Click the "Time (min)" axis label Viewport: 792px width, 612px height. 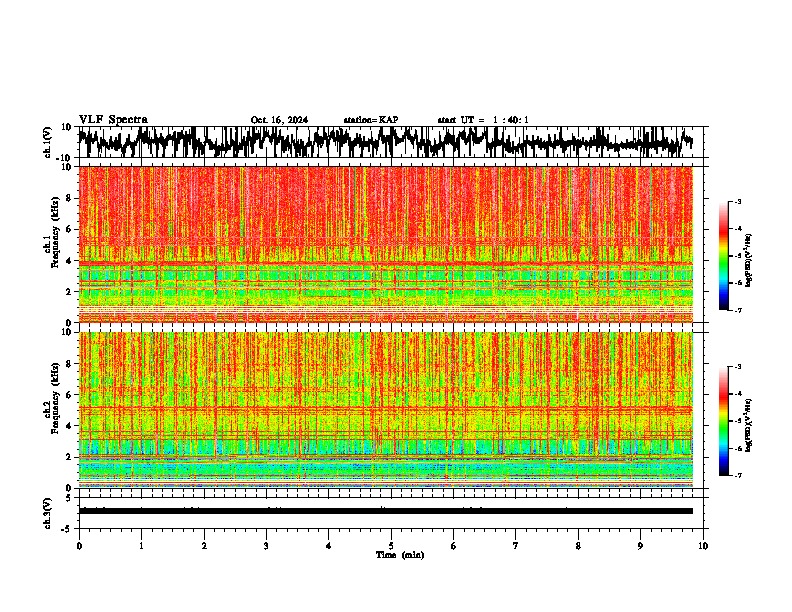[400, 555]
